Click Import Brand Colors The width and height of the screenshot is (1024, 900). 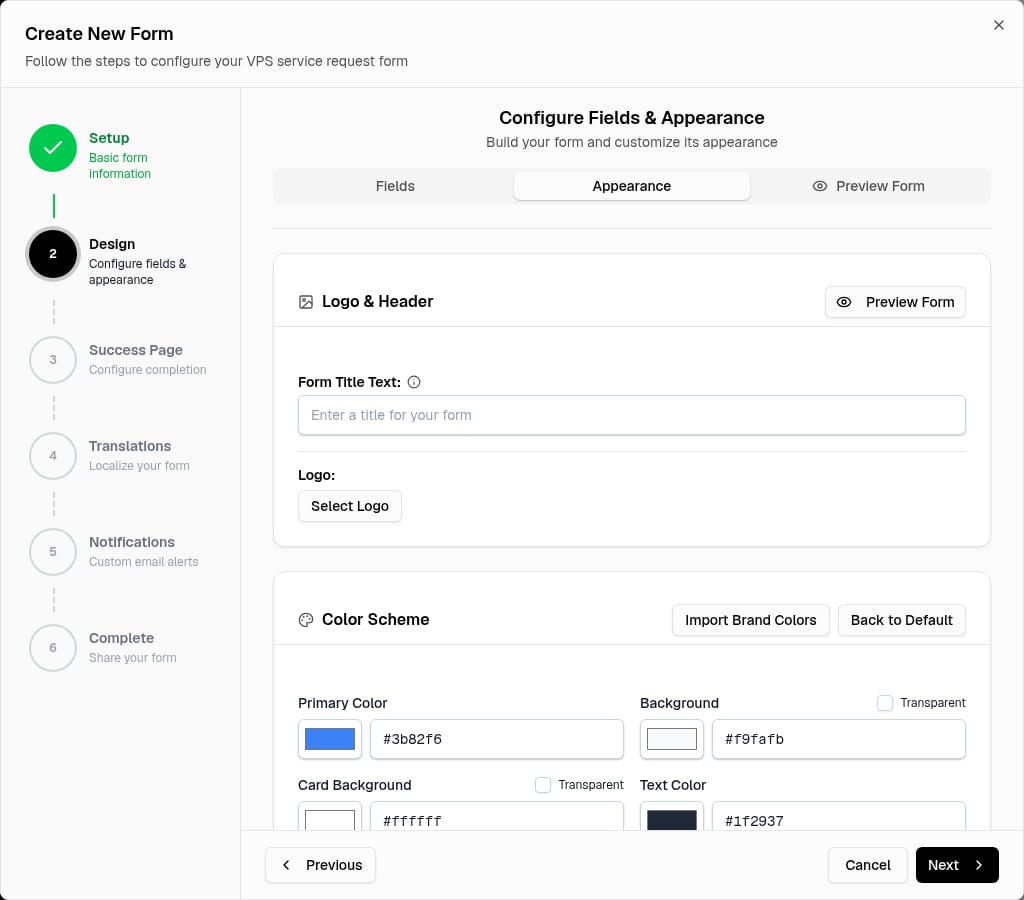pos(750,620)
